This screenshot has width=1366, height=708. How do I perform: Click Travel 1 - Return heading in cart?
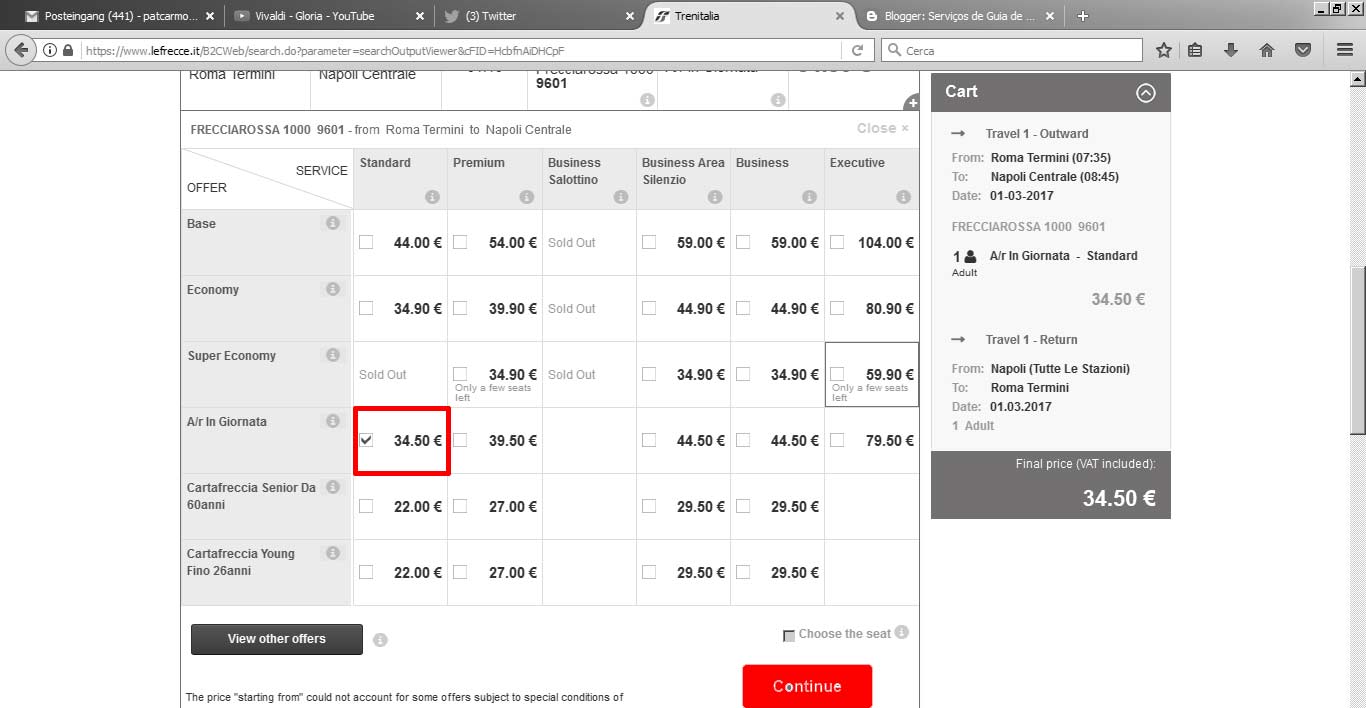point(1032,340)
